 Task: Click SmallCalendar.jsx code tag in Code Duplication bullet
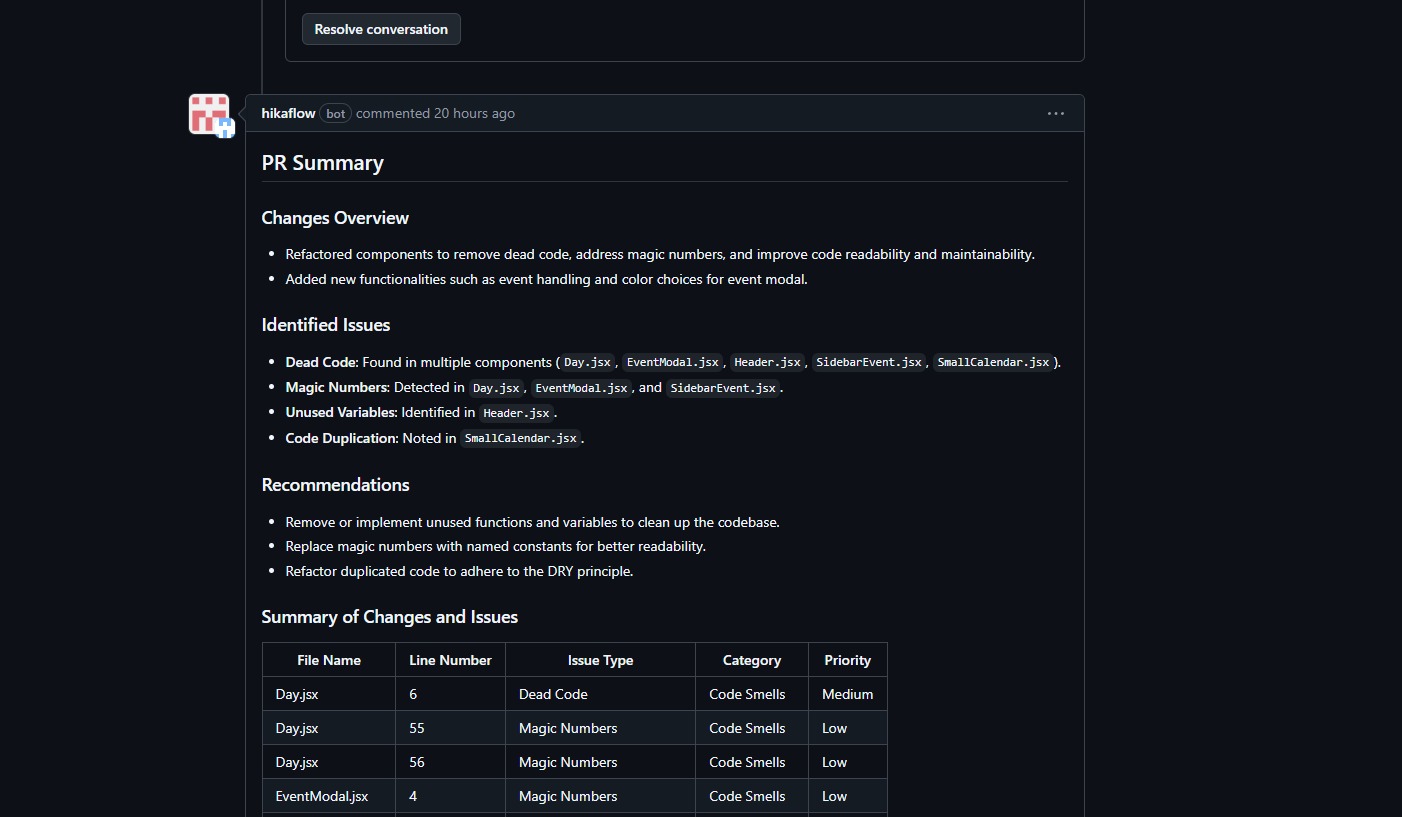(x=520, y=438)
